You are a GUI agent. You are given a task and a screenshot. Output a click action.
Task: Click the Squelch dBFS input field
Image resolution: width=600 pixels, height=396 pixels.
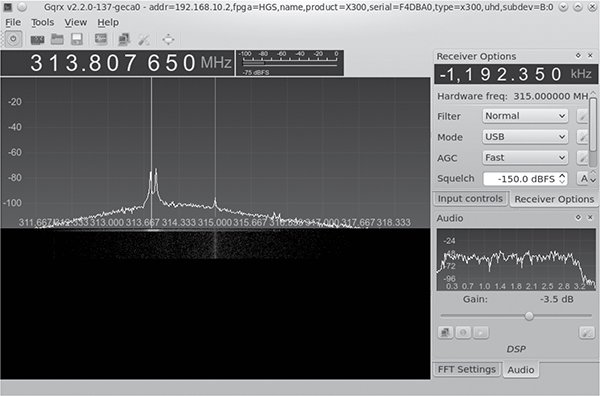[x=525, y=179]
